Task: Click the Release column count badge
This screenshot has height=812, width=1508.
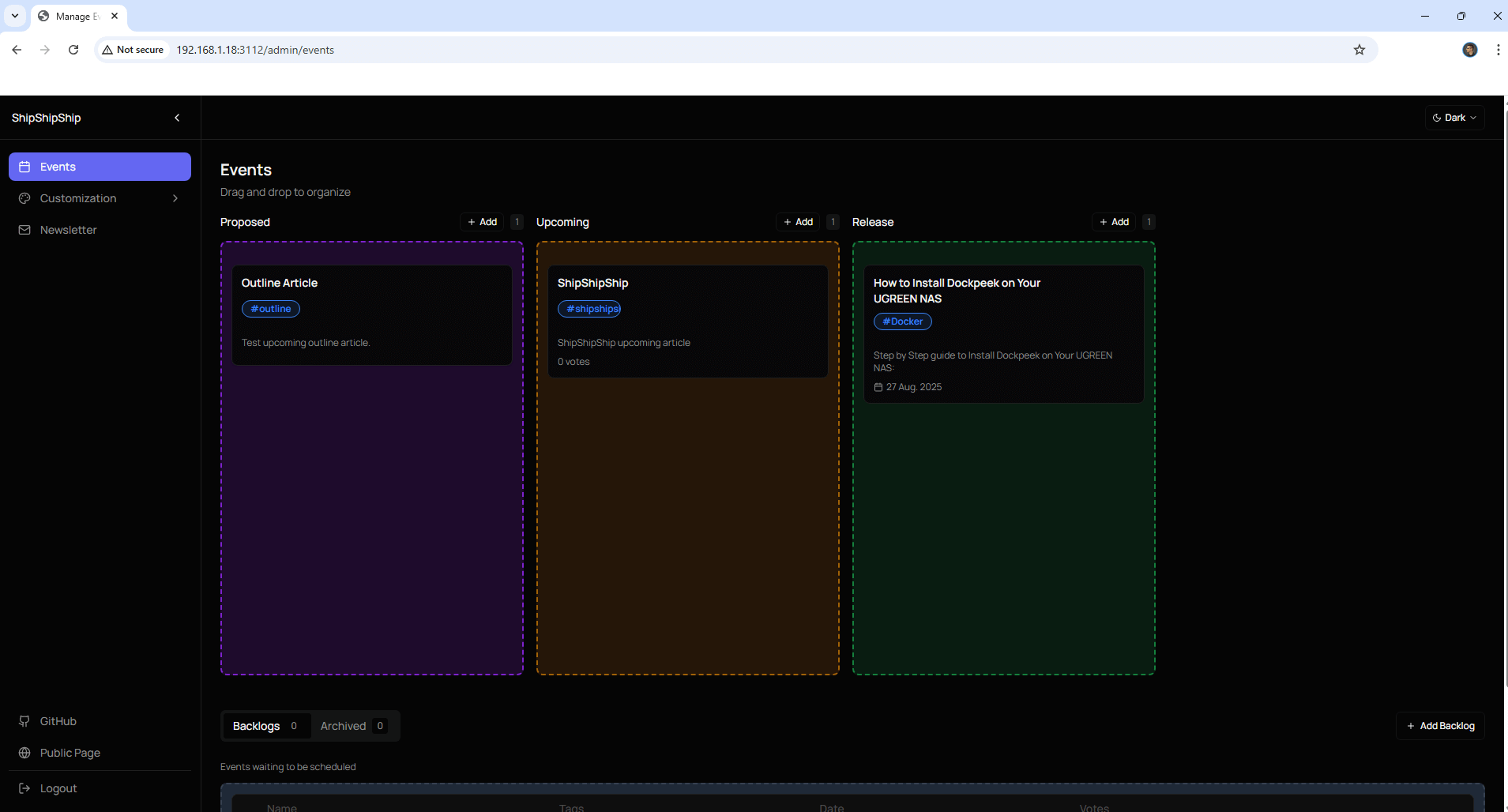Action: pos(1149,222)
